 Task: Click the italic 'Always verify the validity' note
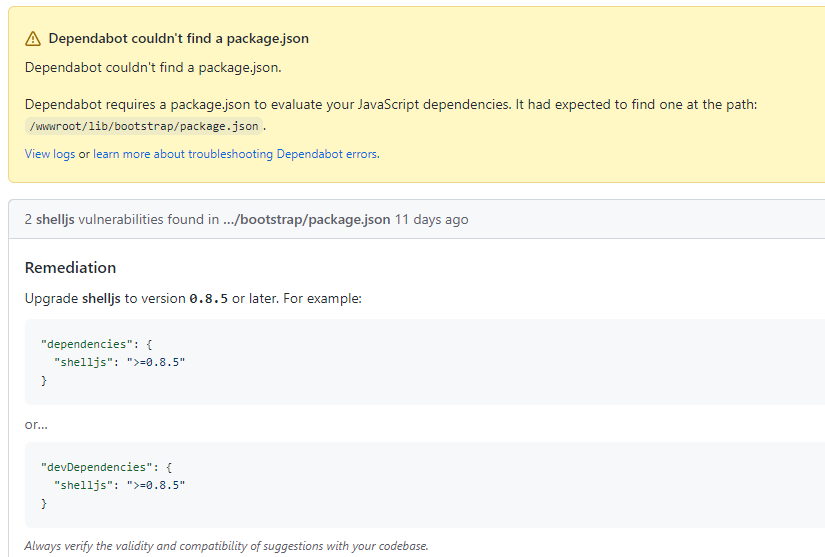click(226, 546)
